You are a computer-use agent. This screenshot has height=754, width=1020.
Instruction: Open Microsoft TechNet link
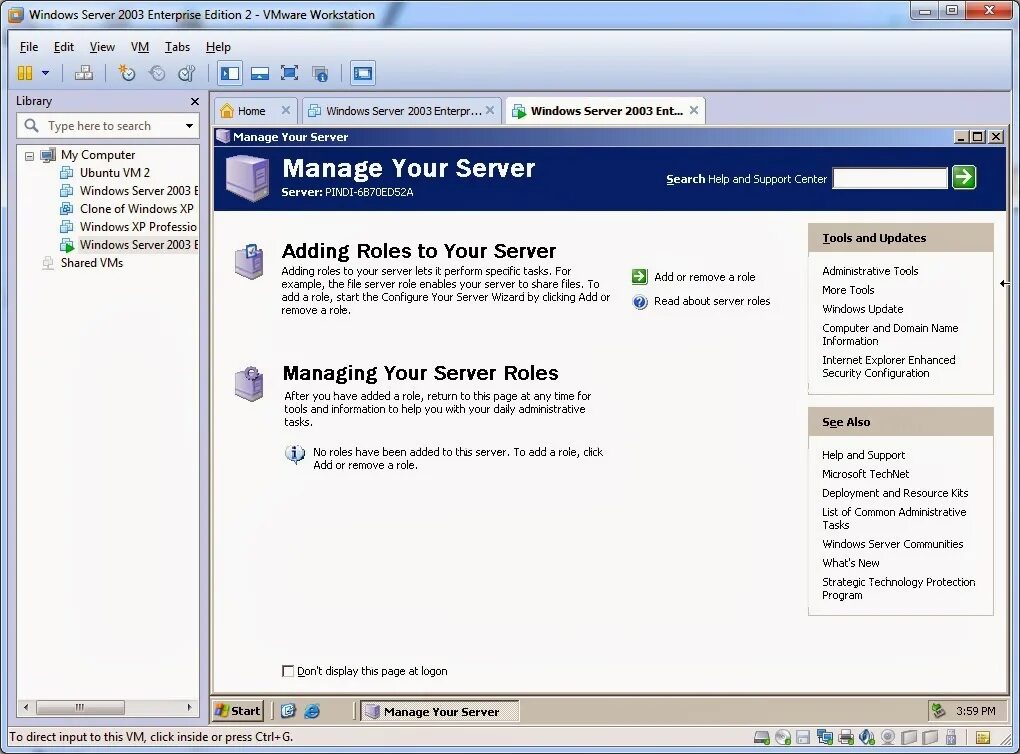(865, 474)
